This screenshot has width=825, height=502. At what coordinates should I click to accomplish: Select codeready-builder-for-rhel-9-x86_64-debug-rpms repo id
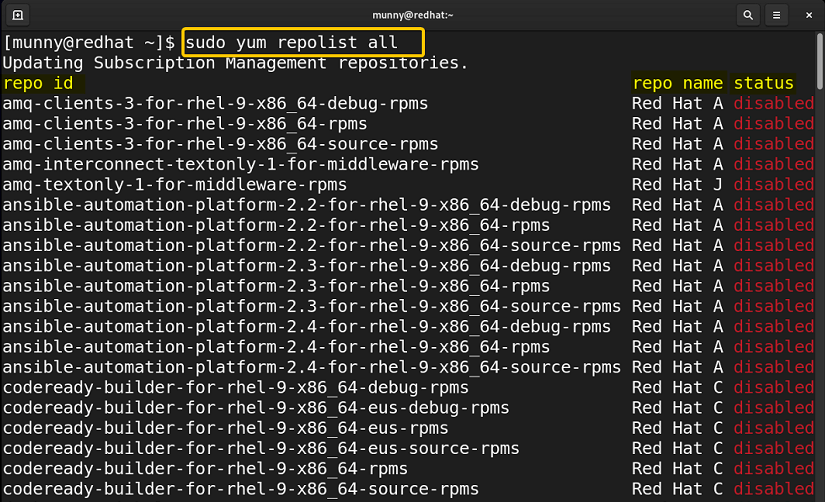(x=235, y=387)
